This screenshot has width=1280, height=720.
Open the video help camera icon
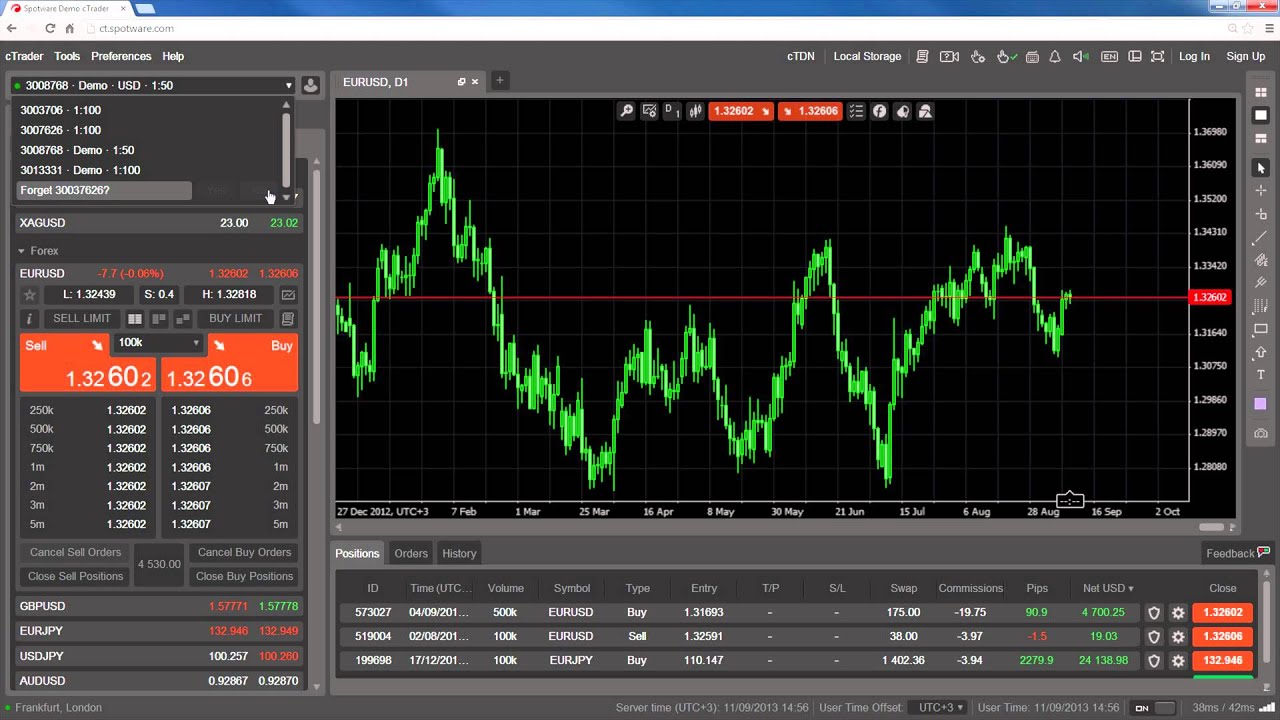[x=950, y=57]
